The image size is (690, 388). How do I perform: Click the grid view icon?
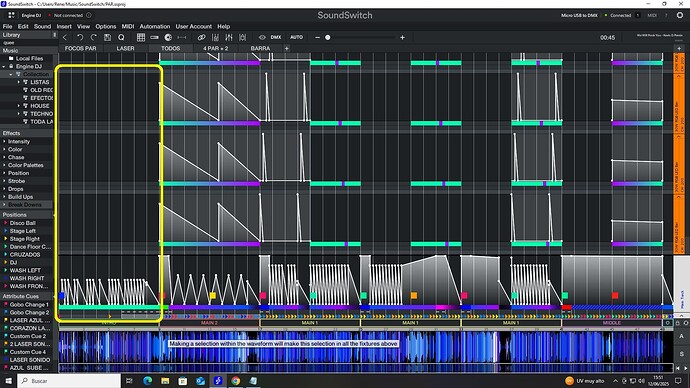[141, 37]
